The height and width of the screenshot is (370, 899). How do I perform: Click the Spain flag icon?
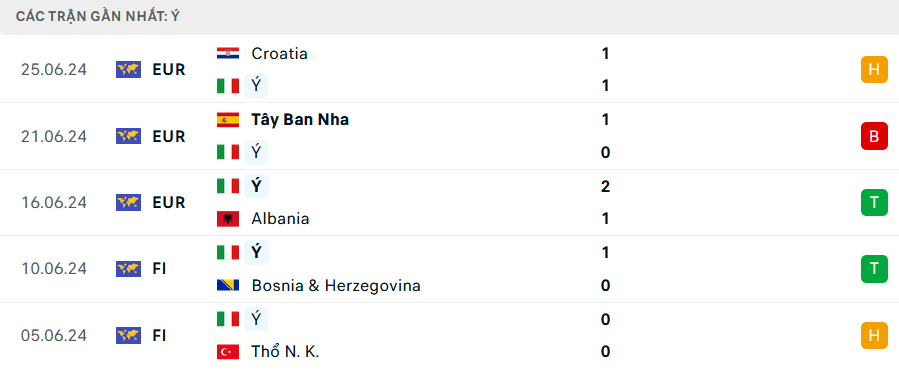pyautogui.click(x=228, y=119)
